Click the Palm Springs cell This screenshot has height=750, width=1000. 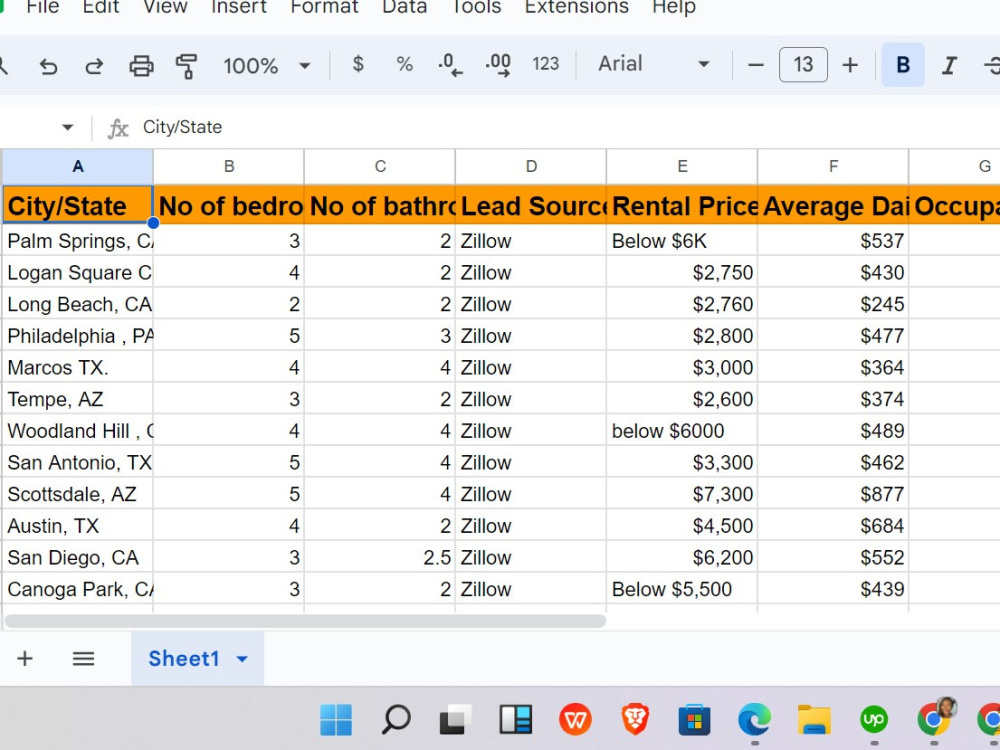tap(77, 241)
